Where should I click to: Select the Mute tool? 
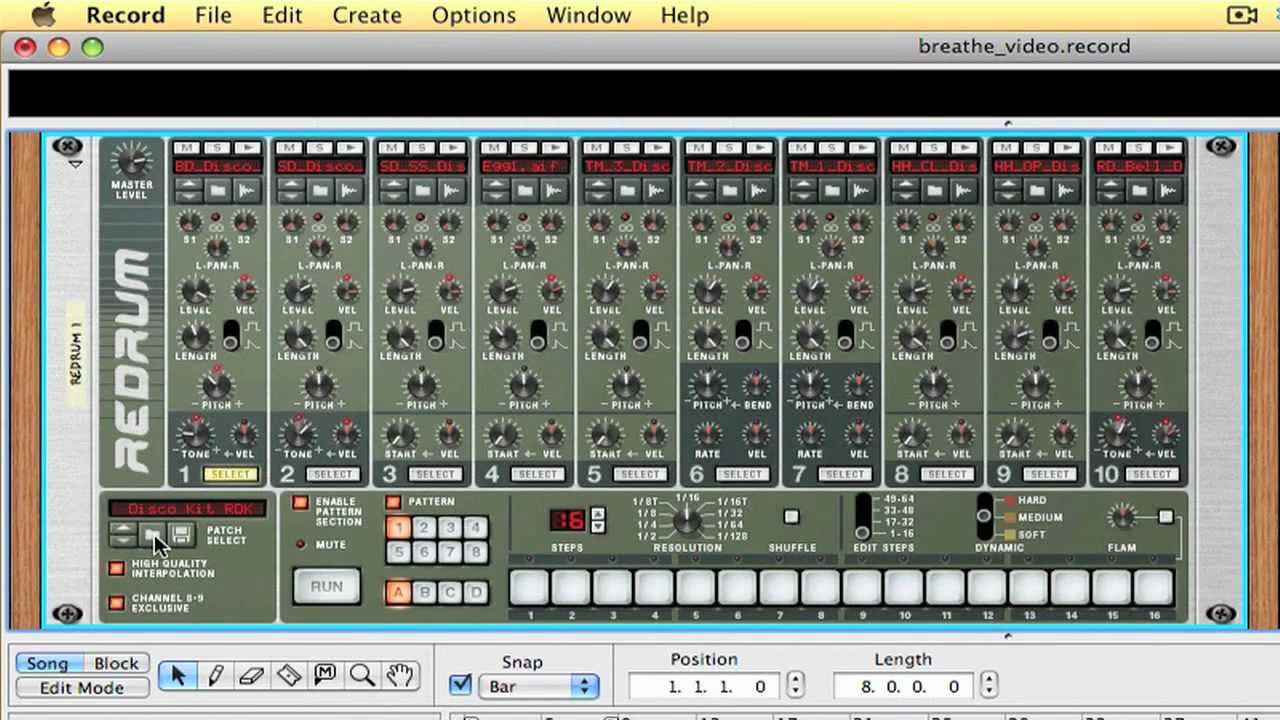click(325, 676)
